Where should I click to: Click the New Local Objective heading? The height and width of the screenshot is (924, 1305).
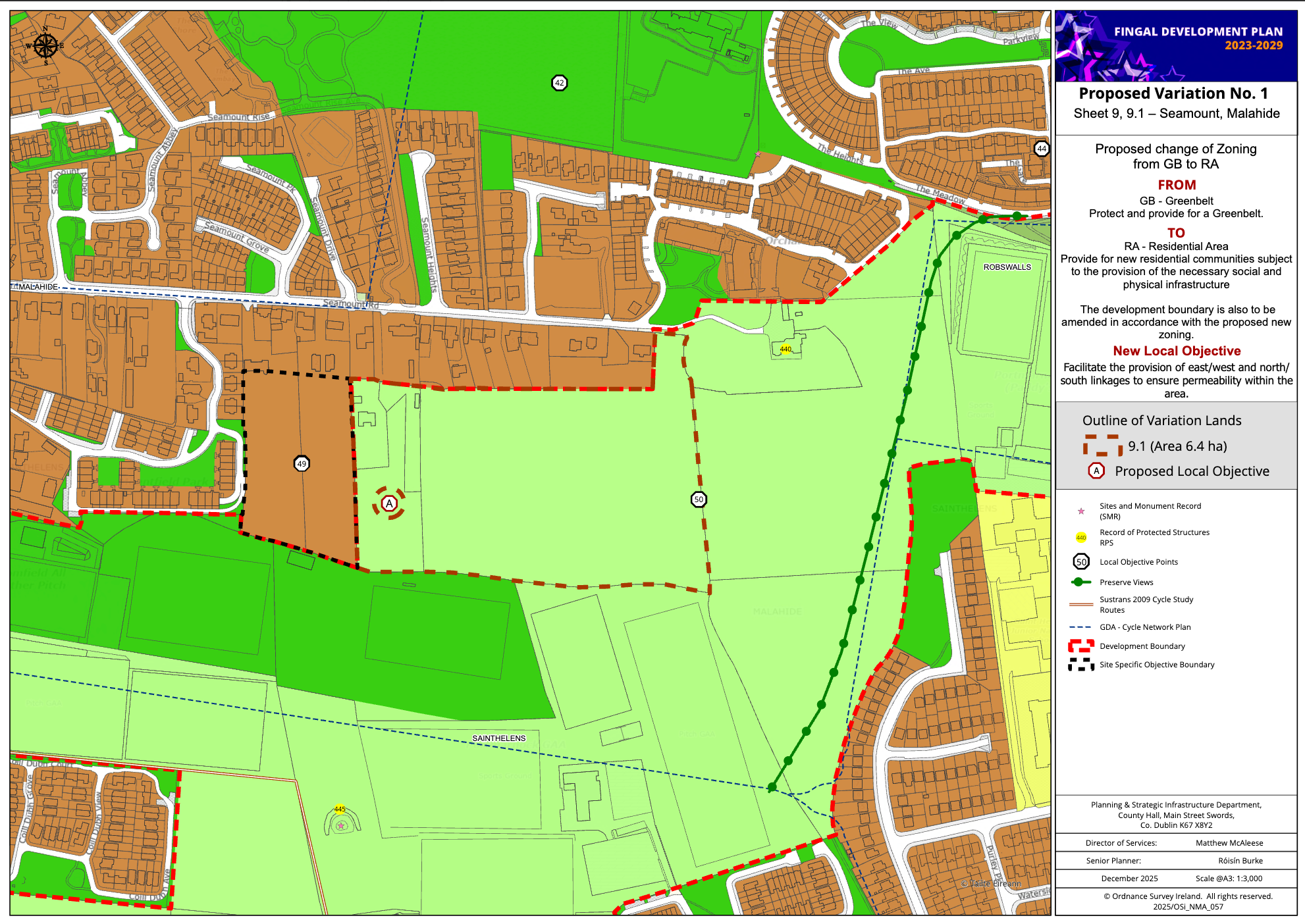tap(1177, 351)
